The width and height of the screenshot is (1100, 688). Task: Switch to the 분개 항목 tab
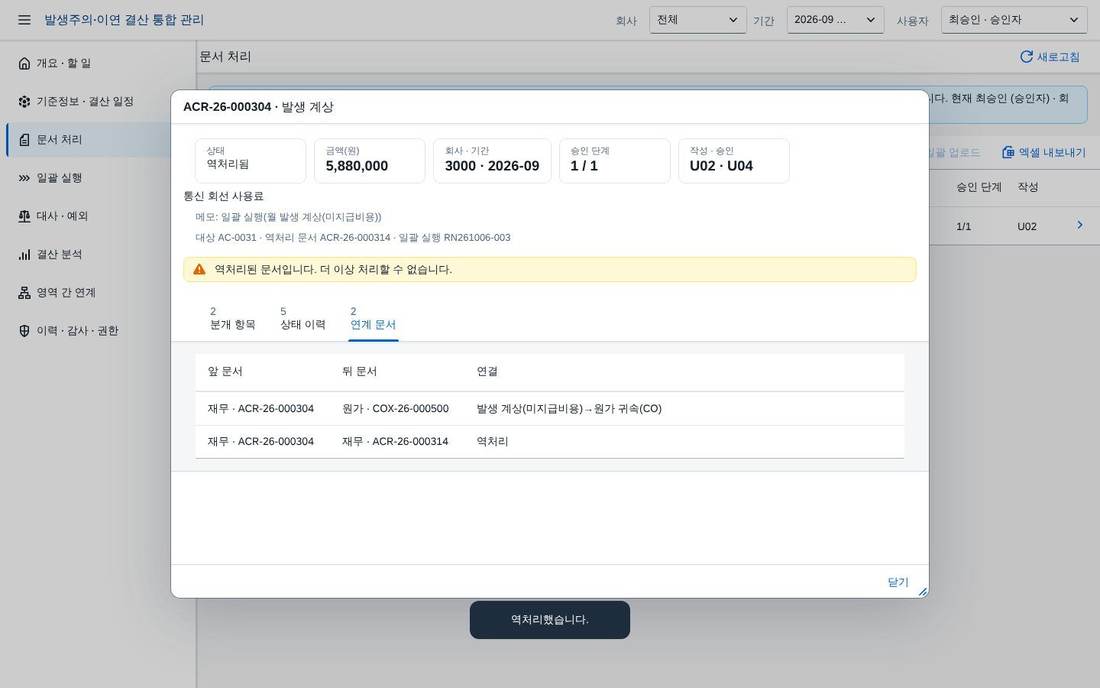(x=233, y=318)
